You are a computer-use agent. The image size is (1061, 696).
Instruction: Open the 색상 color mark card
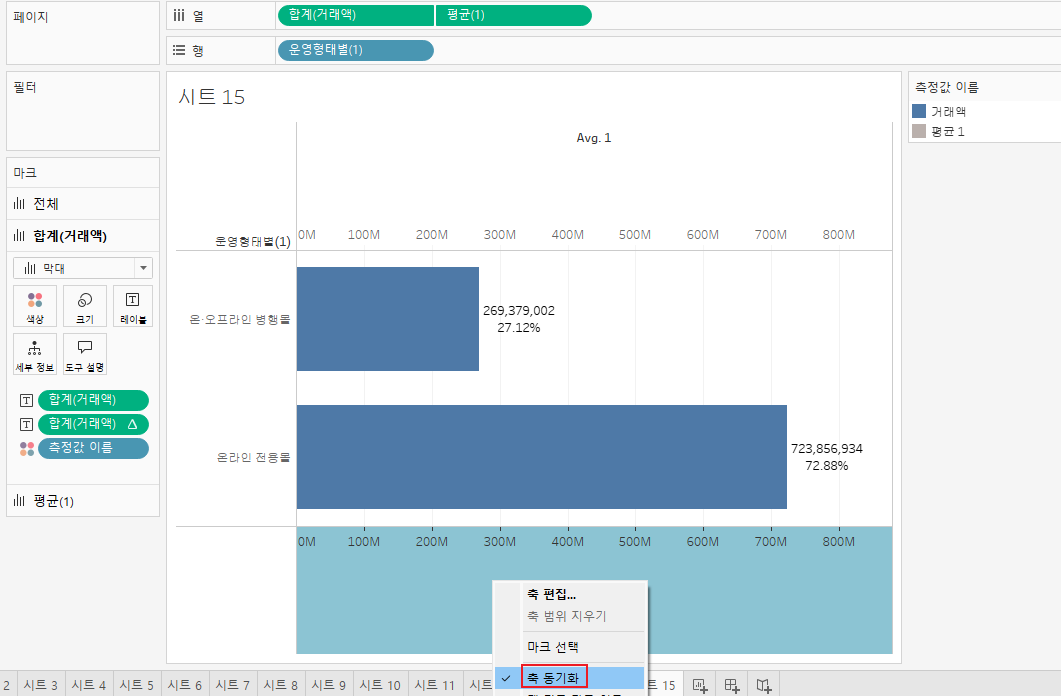click(x=35, y=306)
